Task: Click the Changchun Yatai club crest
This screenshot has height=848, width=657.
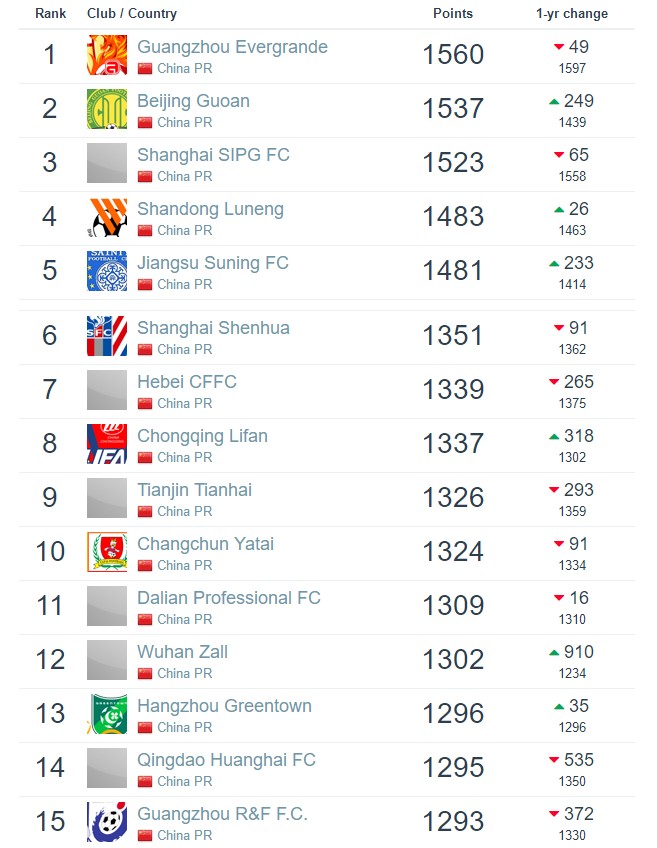Action: pyautogui.click(x=107, y=552)
